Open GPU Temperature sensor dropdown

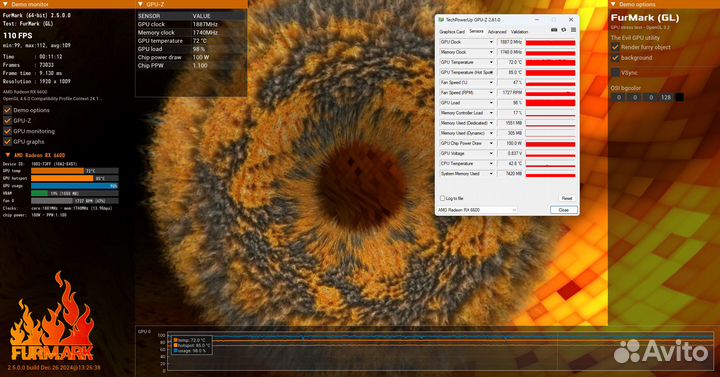[491, 62]
